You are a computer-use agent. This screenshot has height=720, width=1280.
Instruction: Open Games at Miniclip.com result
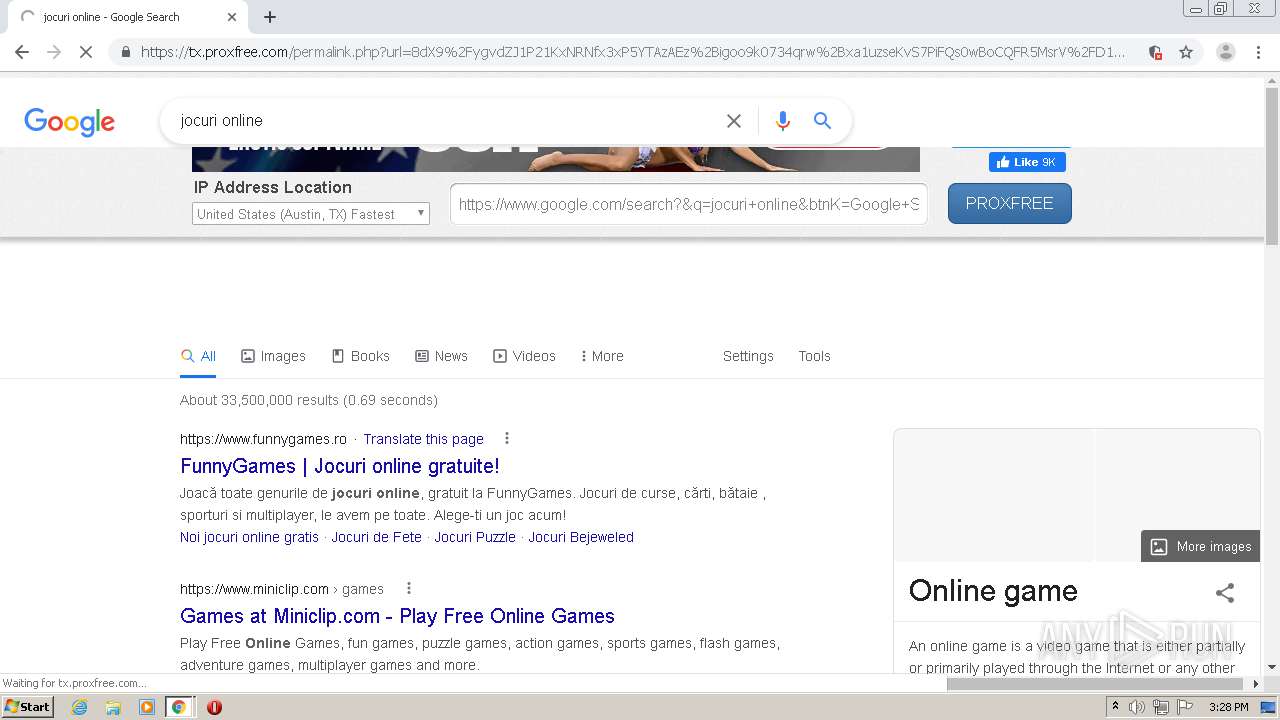tap(397, 616)
